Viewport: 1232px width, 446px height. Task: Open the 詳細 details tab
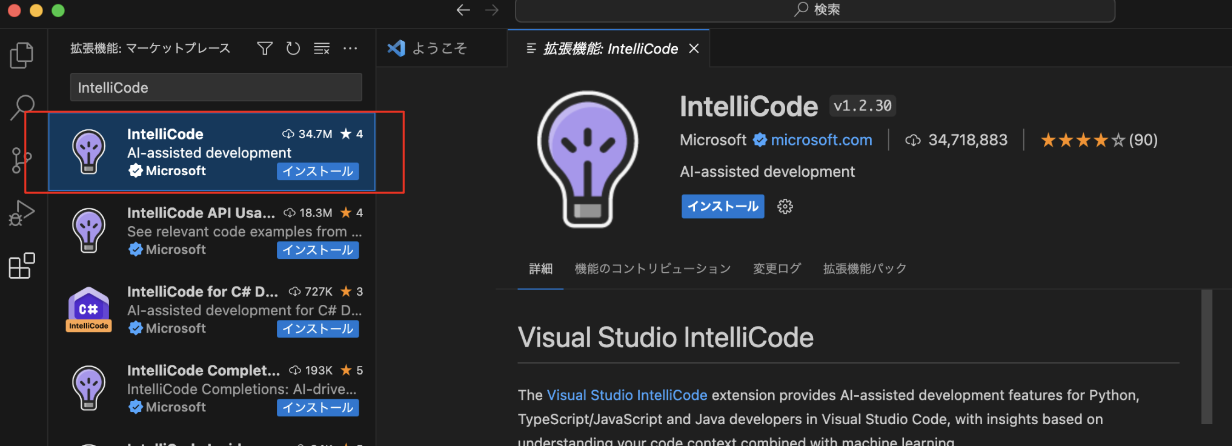tap(540, 269)
